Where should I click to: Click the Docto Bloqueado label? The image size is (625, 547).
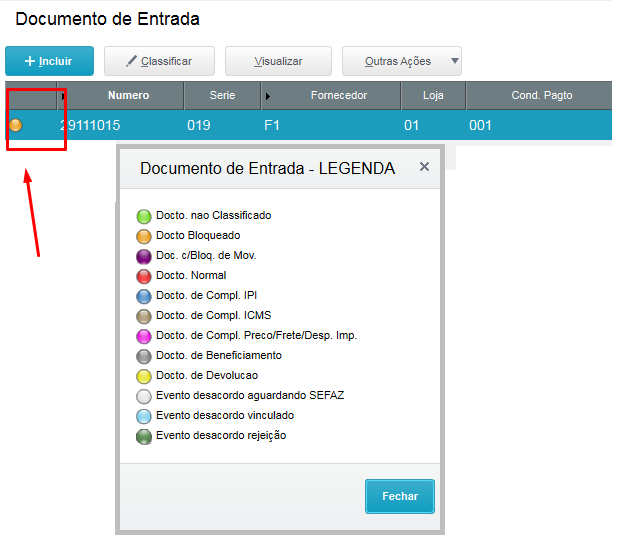[198, 235]
